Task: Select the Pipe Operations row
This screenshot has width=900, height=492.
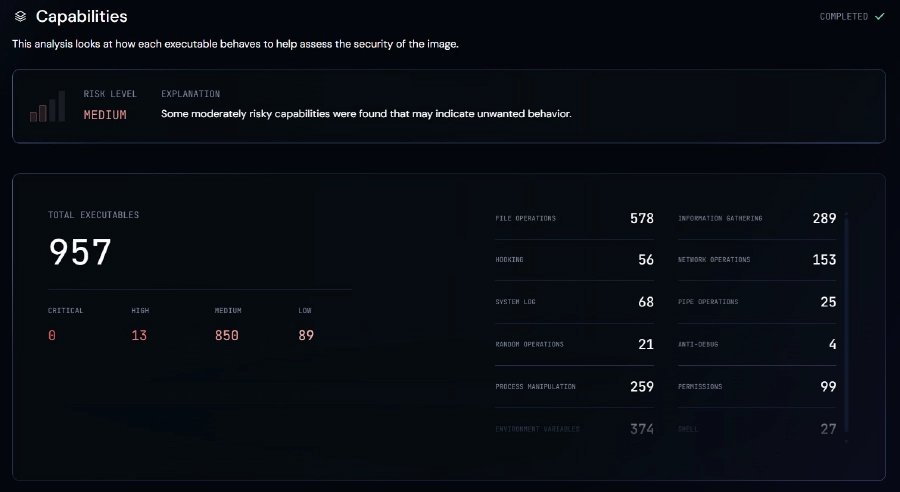Action: pos(757,301)
